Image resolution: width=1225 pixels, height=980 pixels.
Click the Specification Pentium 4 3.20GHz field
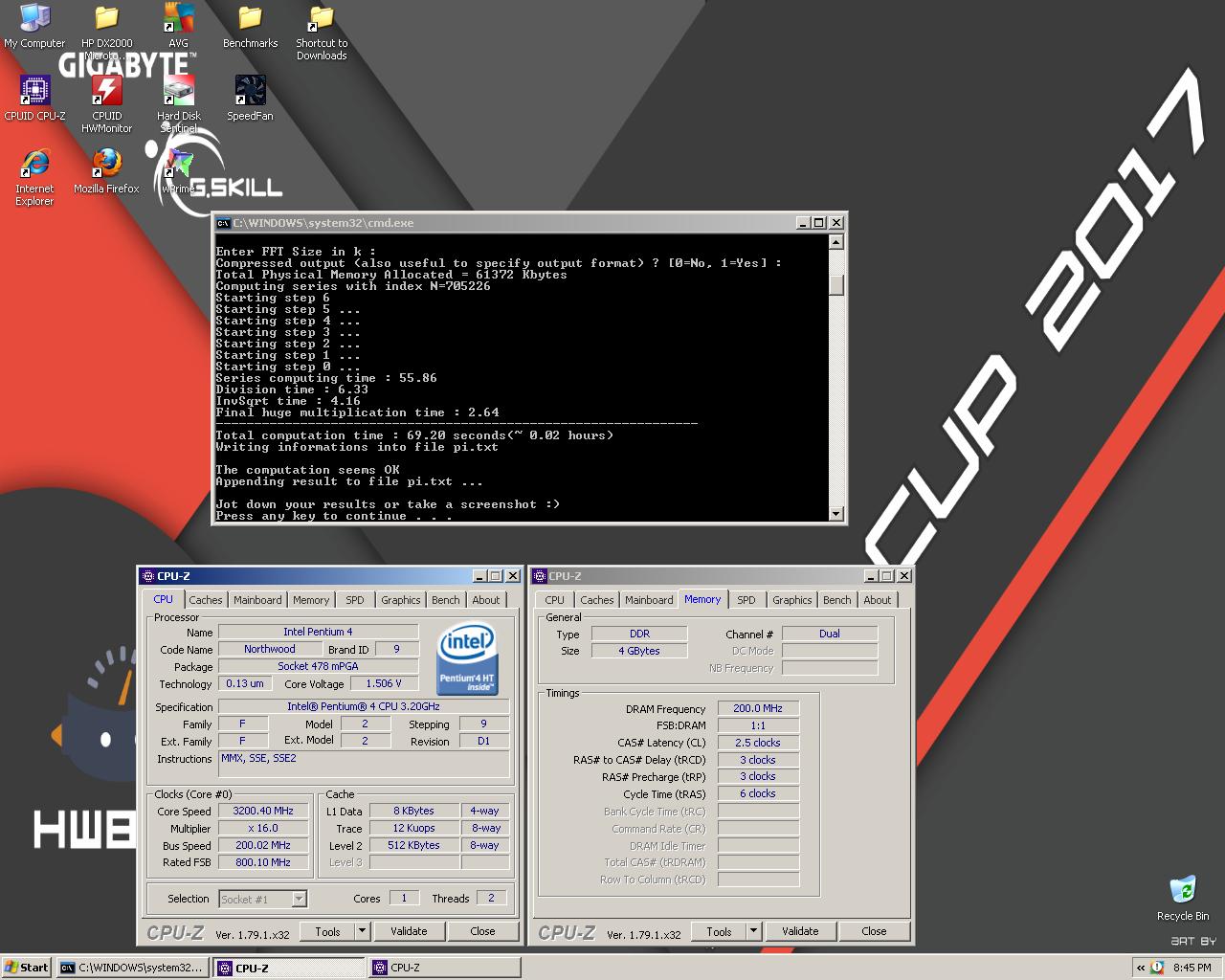364,706
